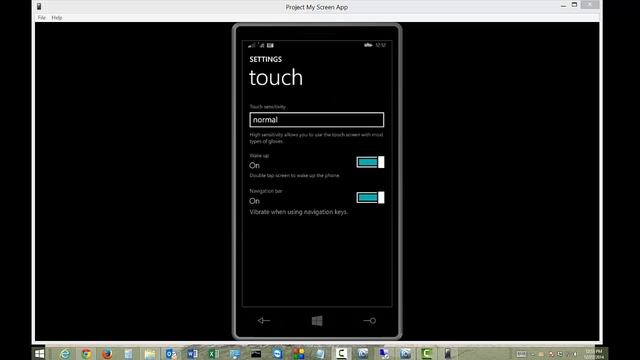
Task: Click the Wake up label
Action: click(x=259, y=156)
